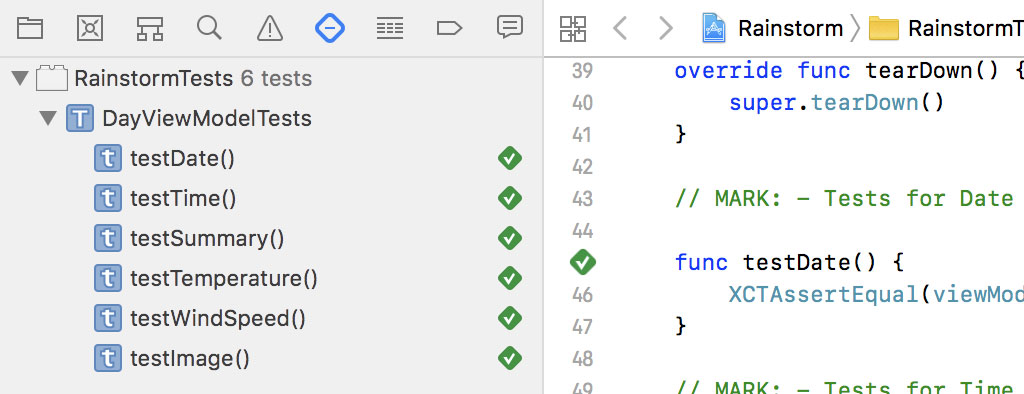This screenshot has width=1024, height=394.
Task: Click the green check beside testDate() row
Action: click(x=509, y=158)
